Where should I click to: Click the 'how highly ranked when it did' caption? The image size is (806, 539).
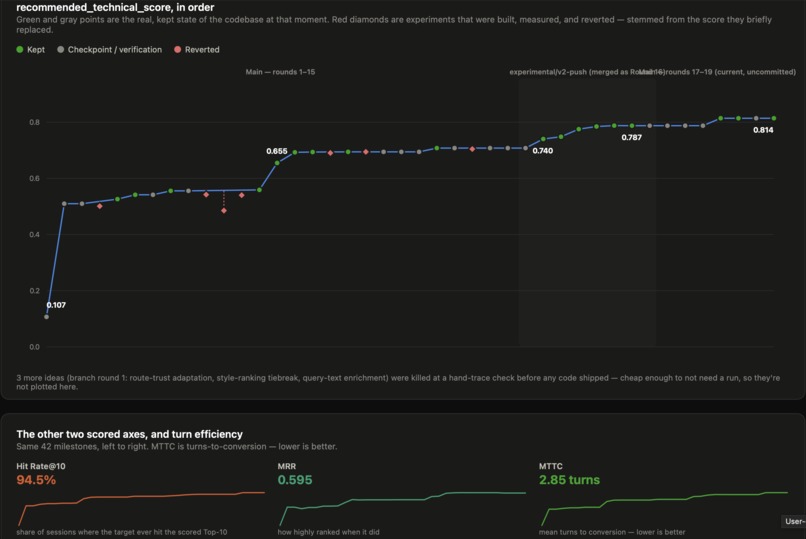coord(328,532)
